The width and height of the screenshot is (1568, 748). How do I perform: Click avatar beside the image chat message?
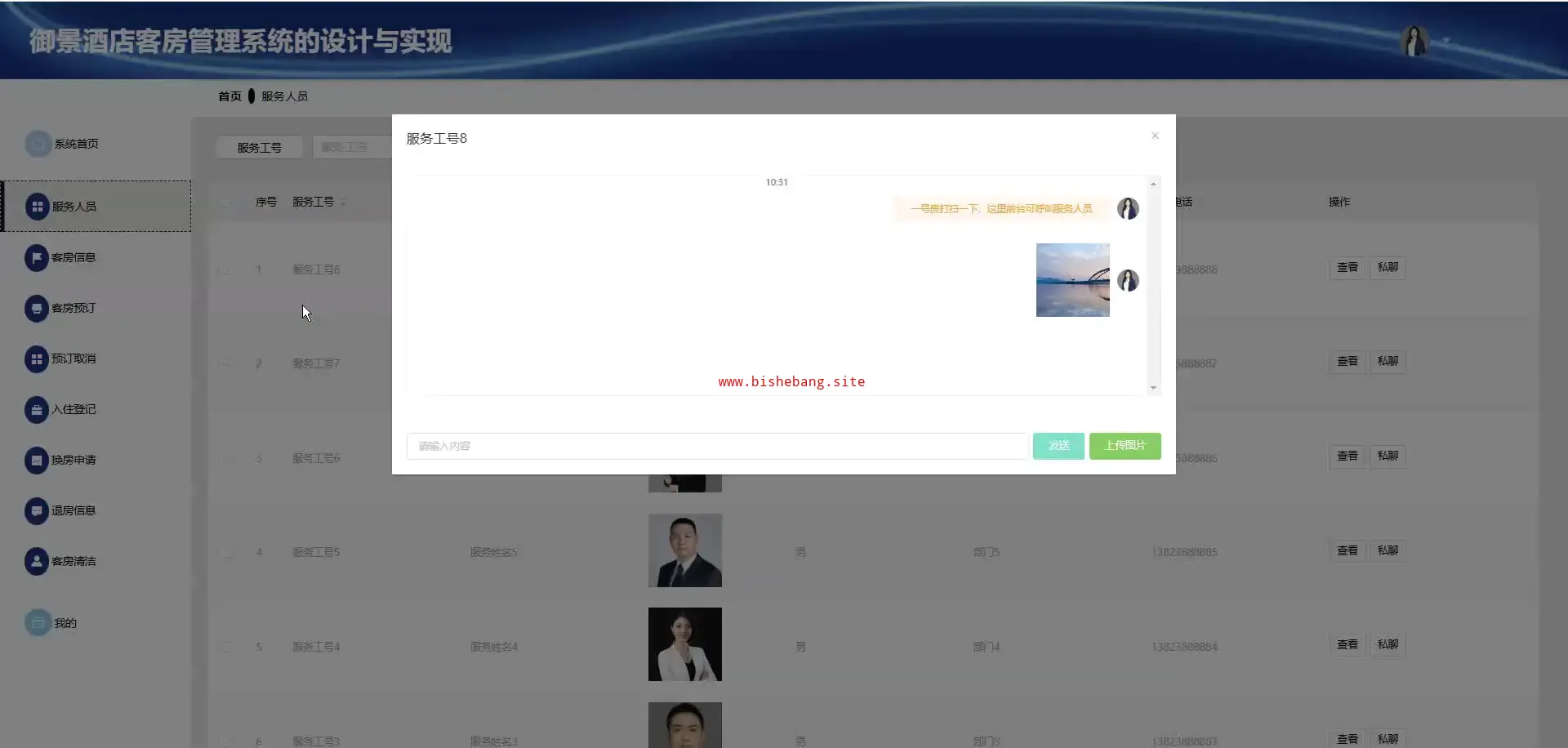[1128, 280]
